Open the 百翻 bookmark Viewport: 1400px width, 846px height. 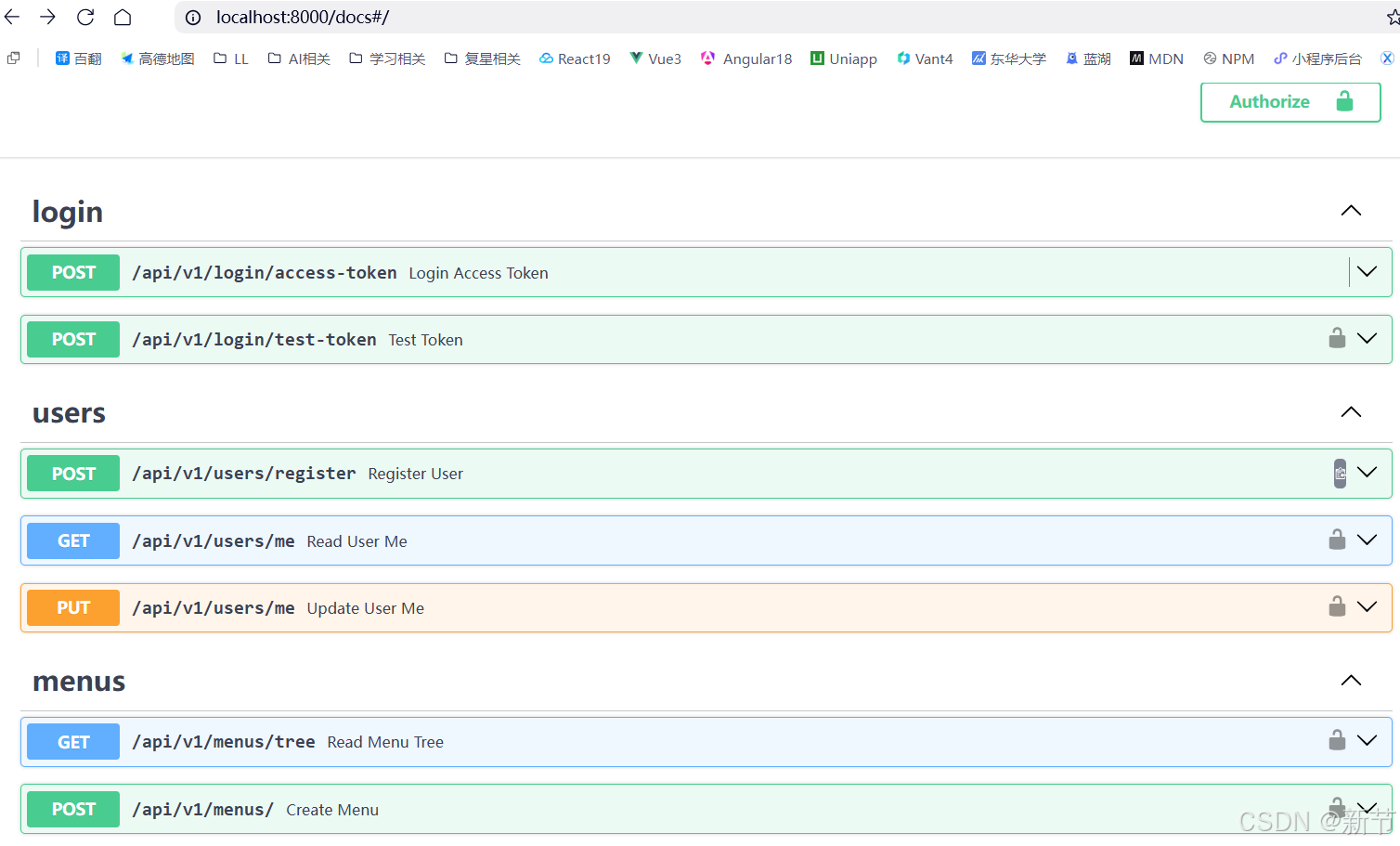(x=79, y=59)
